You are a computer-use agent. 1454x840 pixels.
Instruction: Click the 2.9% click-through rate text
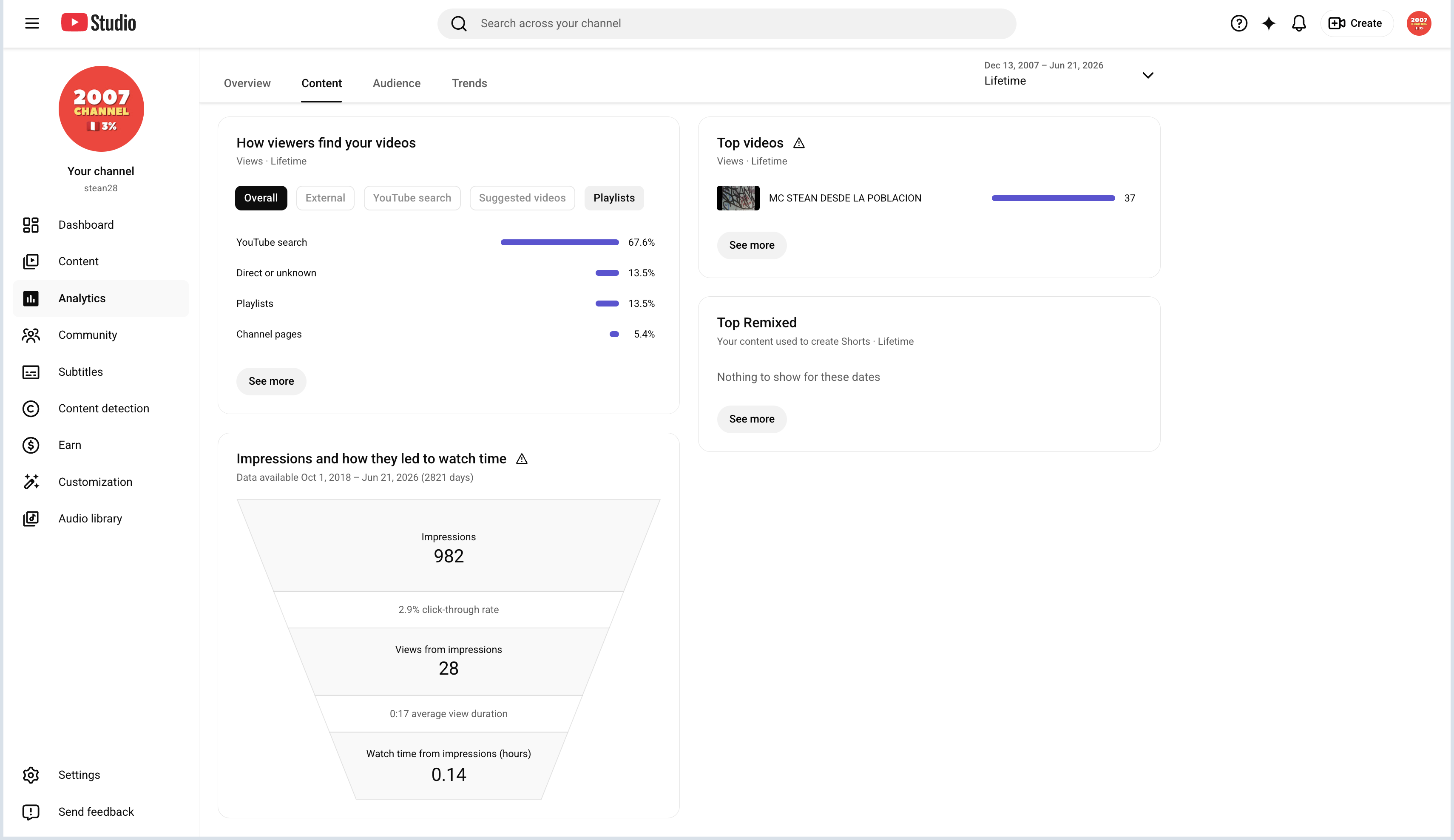coord(448,610)
